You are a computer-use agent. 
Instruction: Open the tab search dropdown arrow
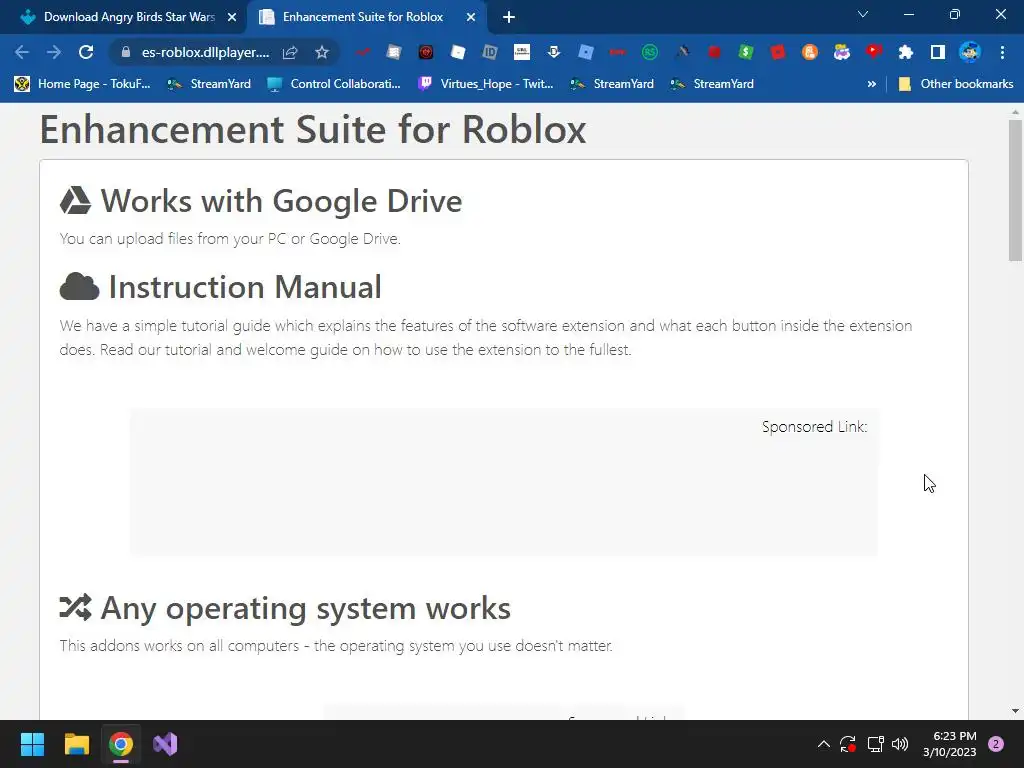[x=863, y=14]
